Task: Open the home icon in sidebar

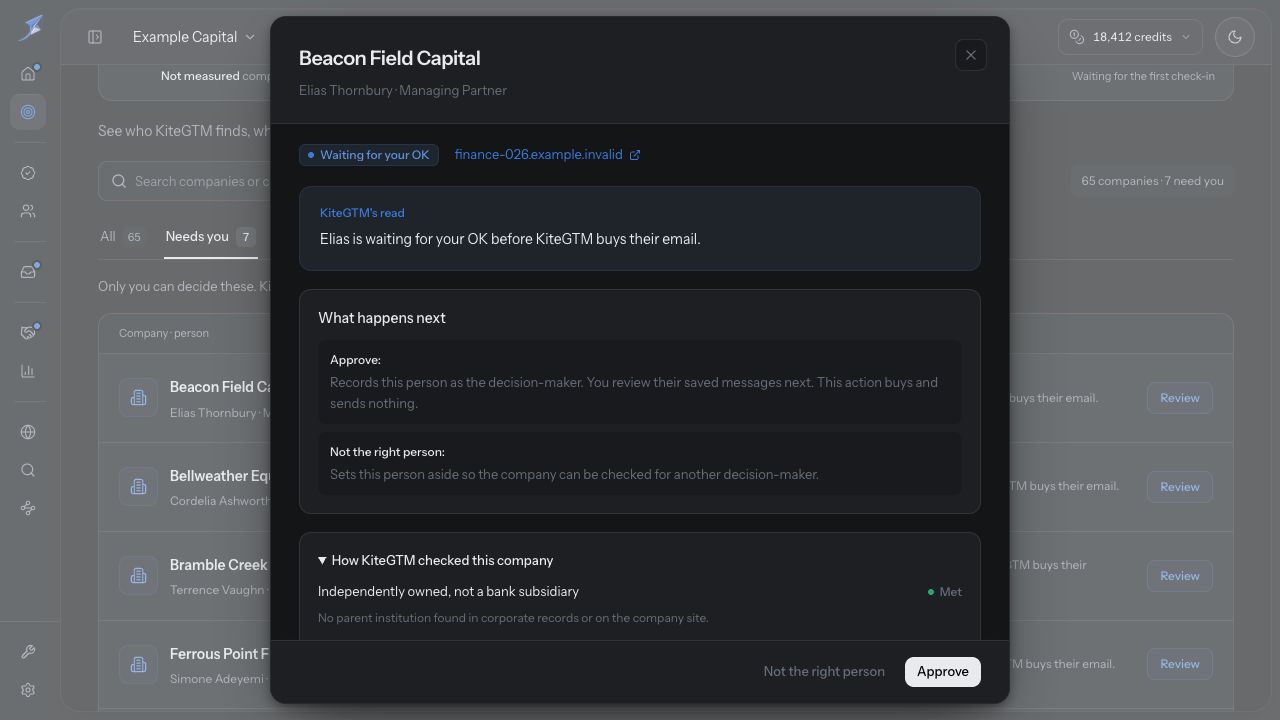Action: click(28, 73)
